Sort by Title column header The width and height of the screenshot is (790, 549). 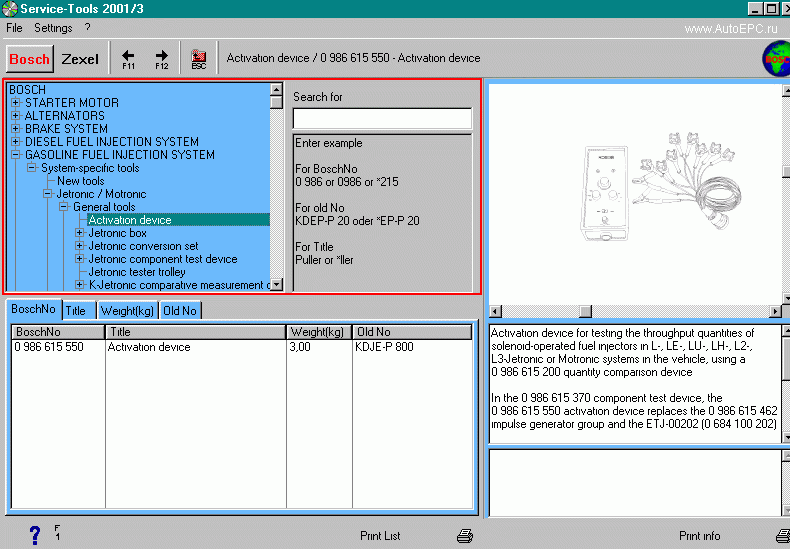tap(195, 332)
